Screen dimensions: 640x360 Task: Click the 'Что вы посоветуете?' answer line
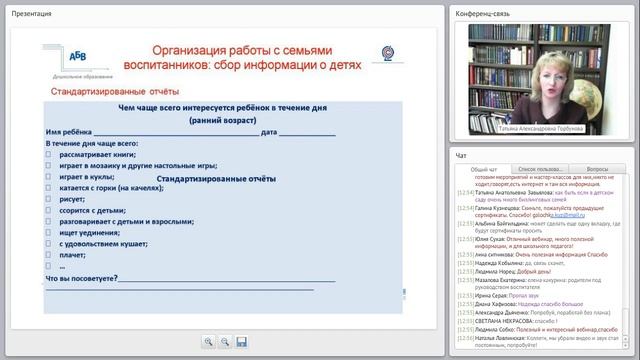(x=227, y=280)
